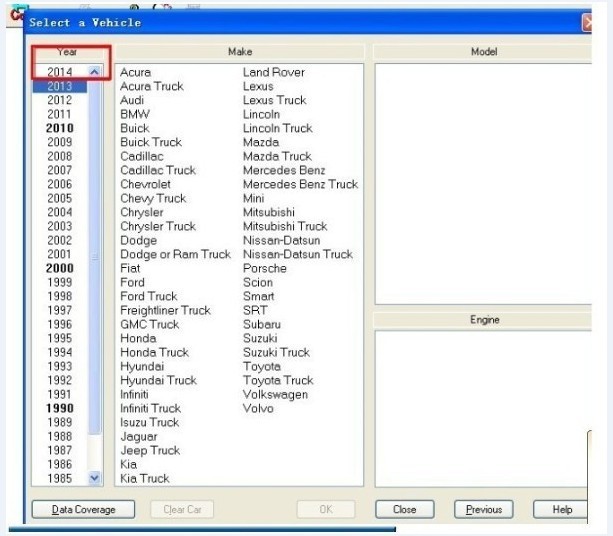Select Freightliner Truck make
613x536 pixels.
165,310
